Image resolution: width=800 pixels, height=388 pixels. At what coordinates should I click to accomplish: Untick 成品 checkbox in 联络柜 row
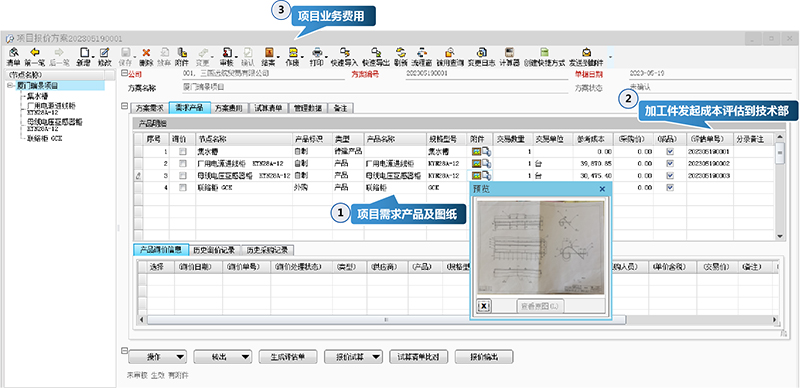(670, 187)
